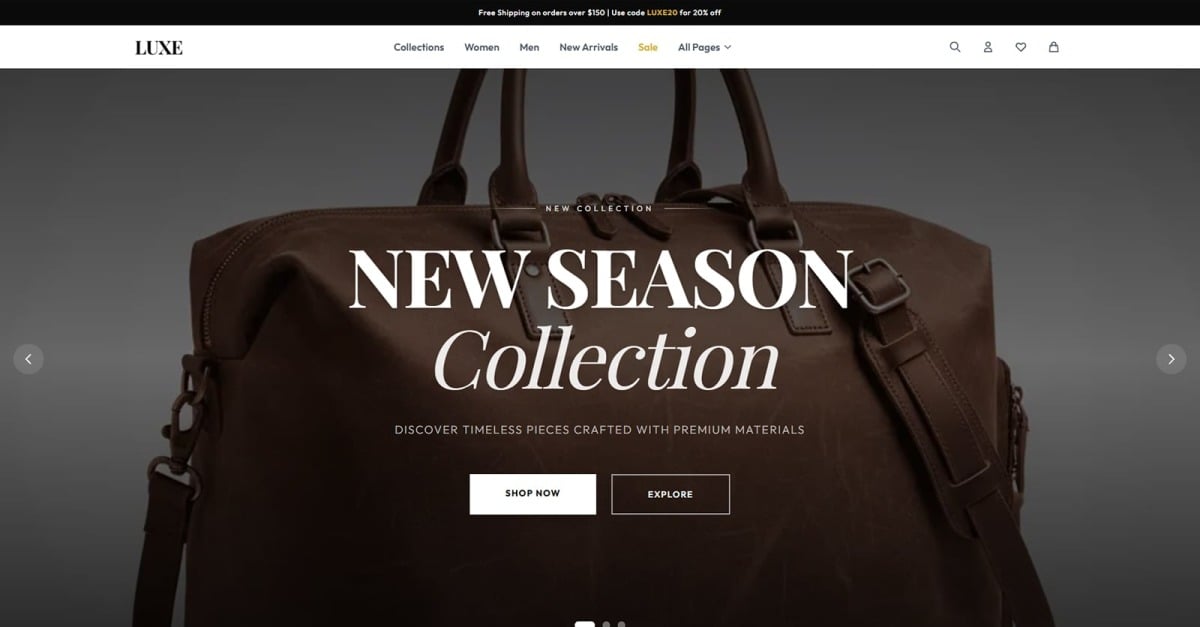Viewport: 1200px width, 627px height.
Task: Click the LUXE20 promo code text
Action: point(662,13)
